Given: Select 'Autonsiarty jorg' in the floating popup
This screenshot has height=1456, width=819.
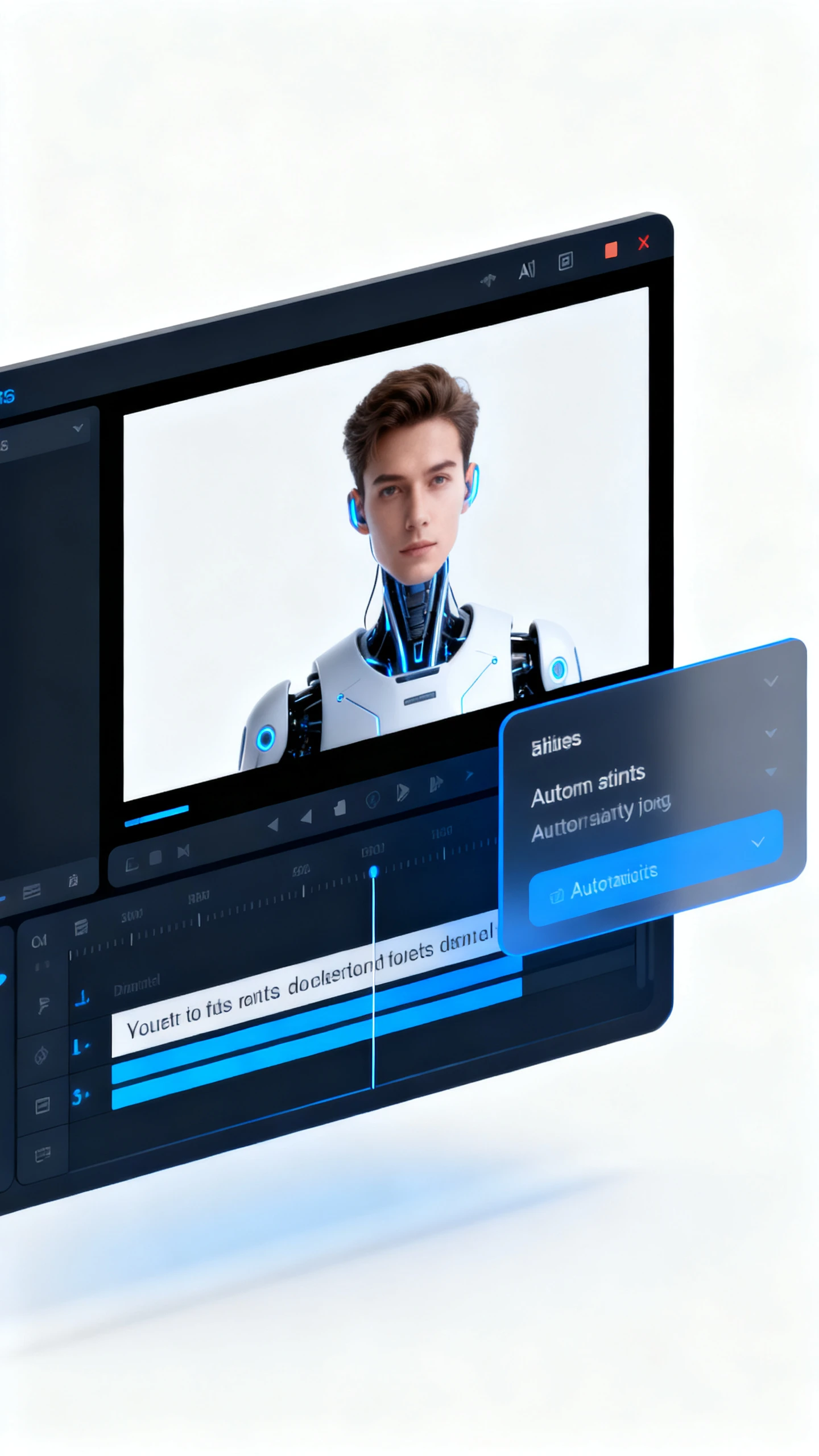Looking at the screenshot, I should [601, 818].
